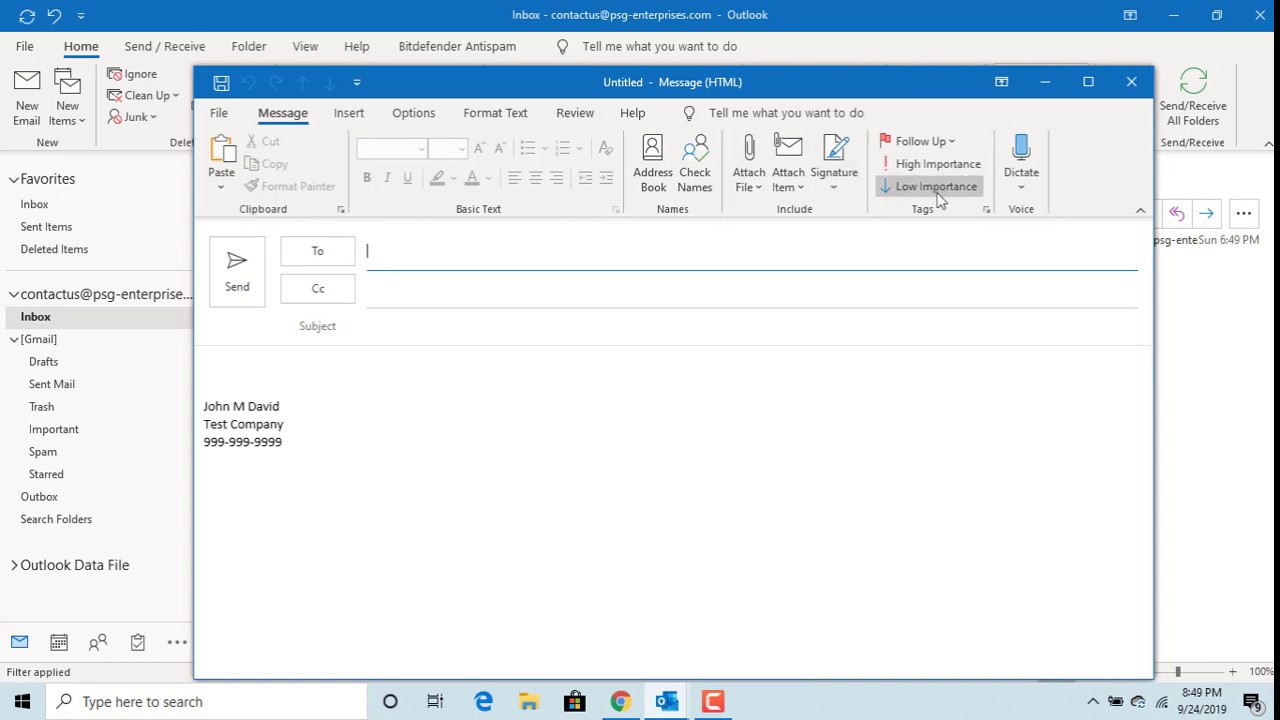Switch to the Format Text tab
1280x720 pixels.
[x=495, y=113]
